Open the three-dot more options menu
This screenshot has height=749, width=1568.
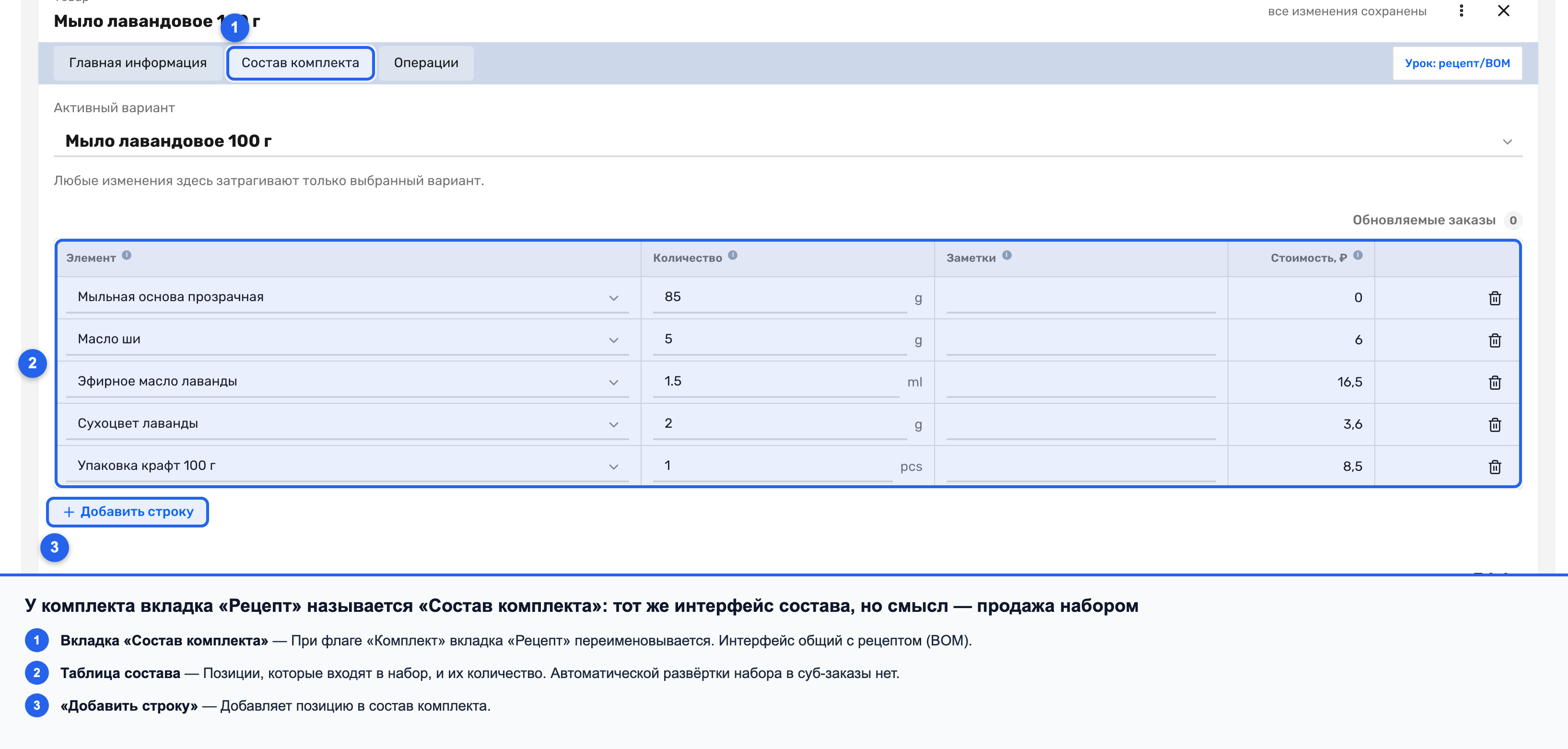(1461, 11)
